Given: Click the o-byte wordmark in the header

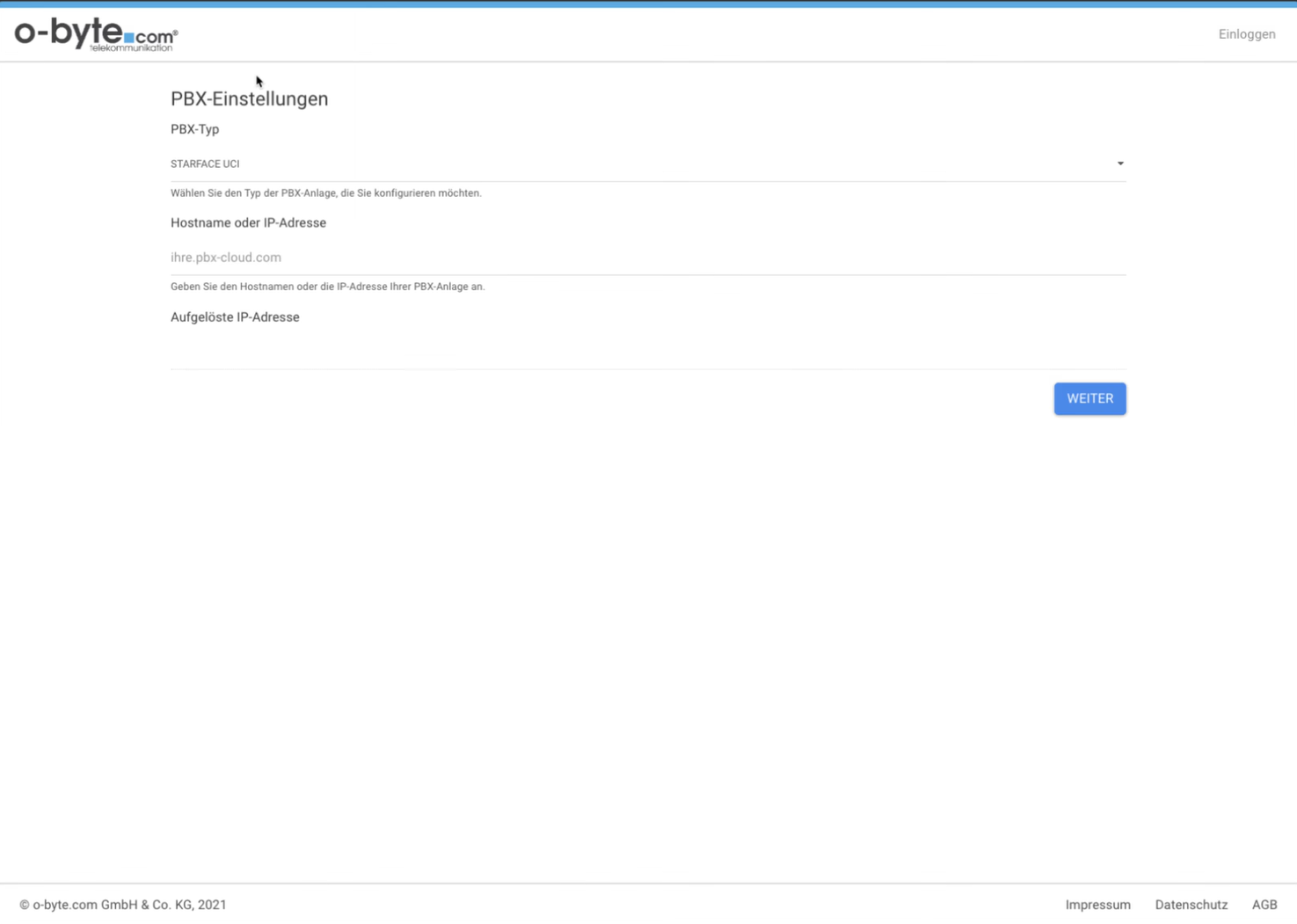Looking at the screenshot, I should [69, 33].
